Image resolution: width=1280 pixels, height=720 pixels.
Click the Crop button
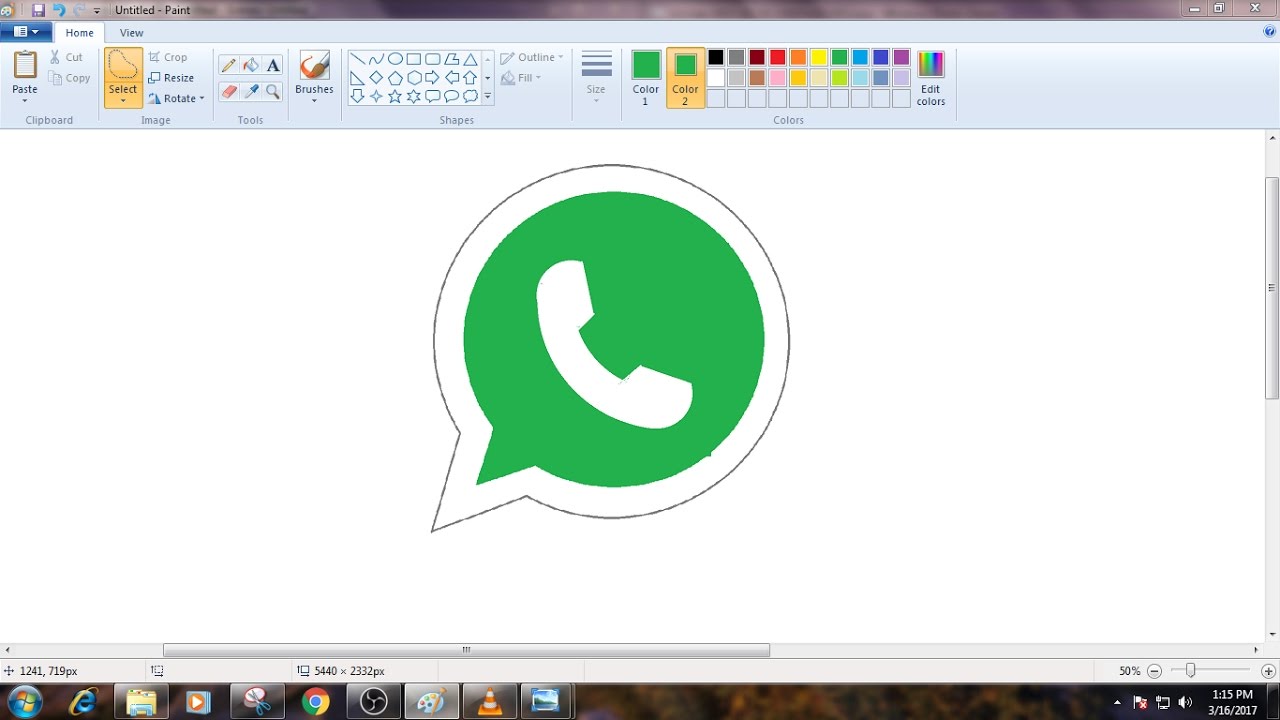click(x=170, y=57)
